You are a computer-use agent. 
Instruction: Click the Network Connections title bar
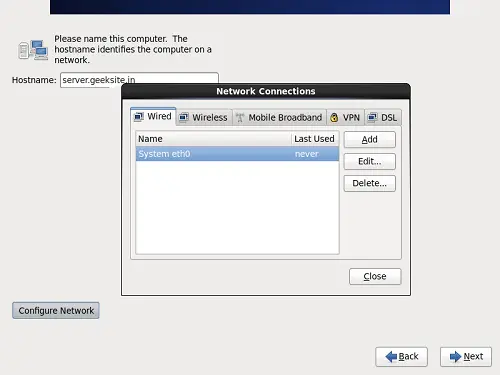pyautogui.click(x=266, y=91)
